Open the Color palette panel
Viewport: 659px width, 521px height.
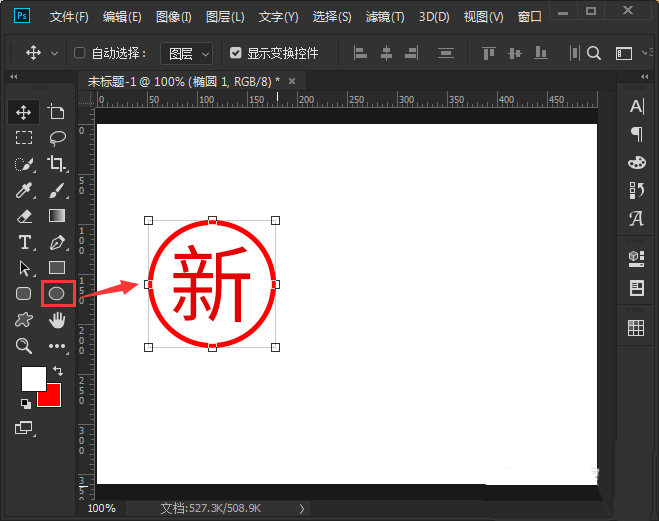(x=637, y=163)
